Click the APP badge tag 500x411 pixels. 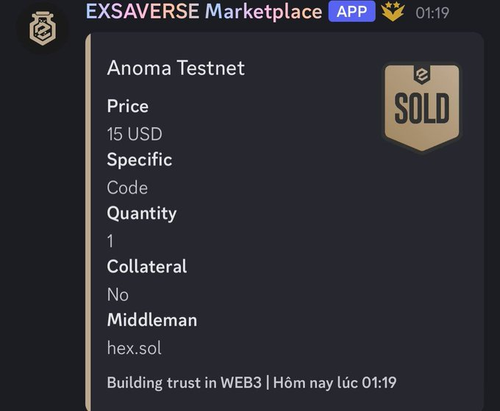352,12
